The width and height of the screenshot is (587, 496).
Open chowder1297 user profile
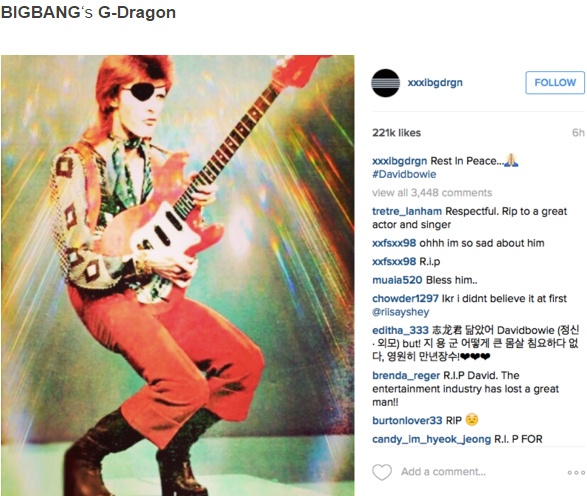(x=405, y=298)
